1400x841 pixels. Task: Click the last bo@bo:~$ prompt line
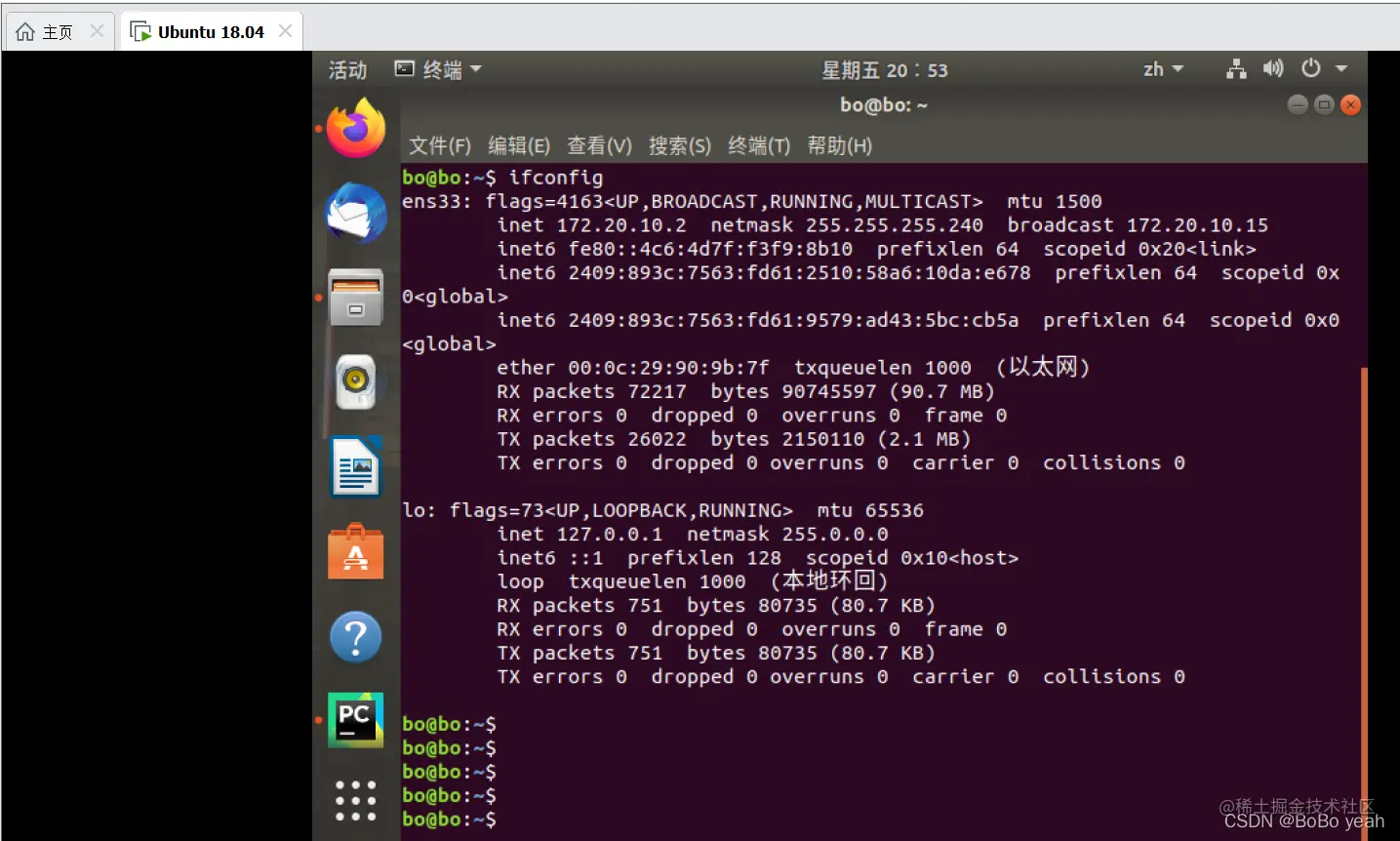(x=449, y=820)
